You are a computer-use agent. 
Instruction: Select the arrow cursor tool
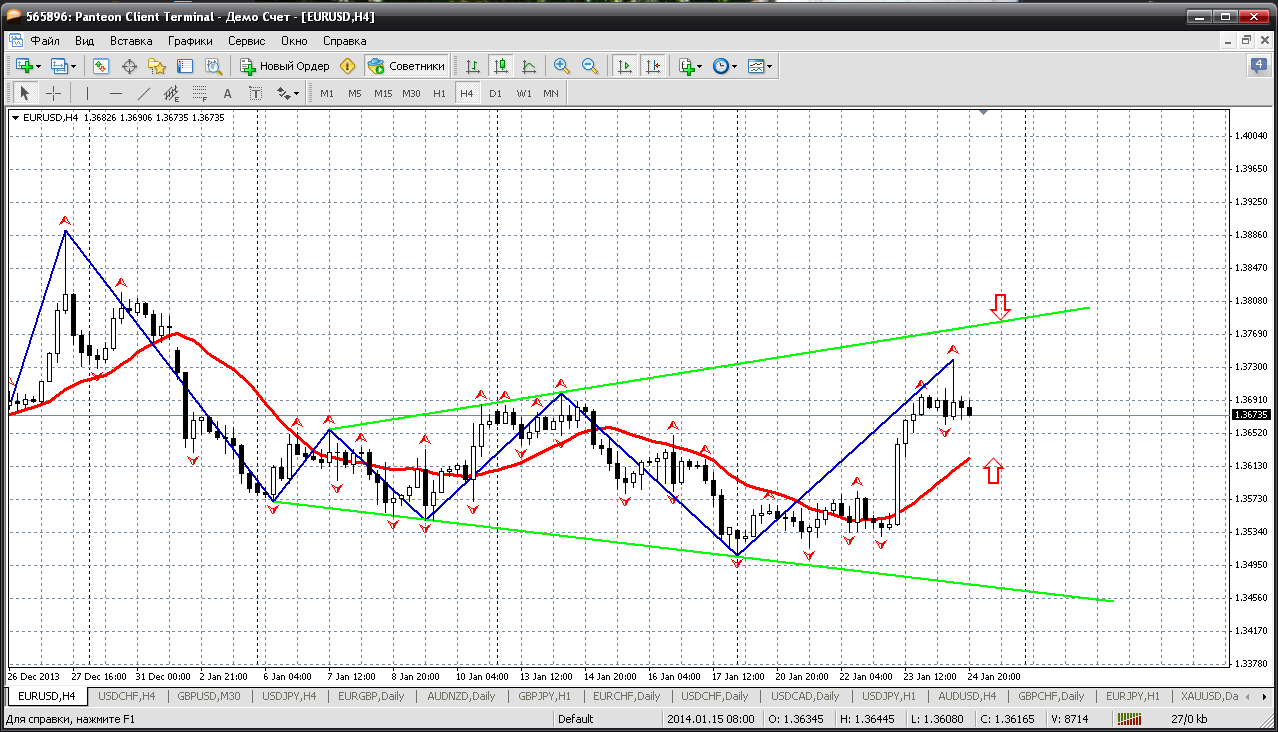pos(25,93)
